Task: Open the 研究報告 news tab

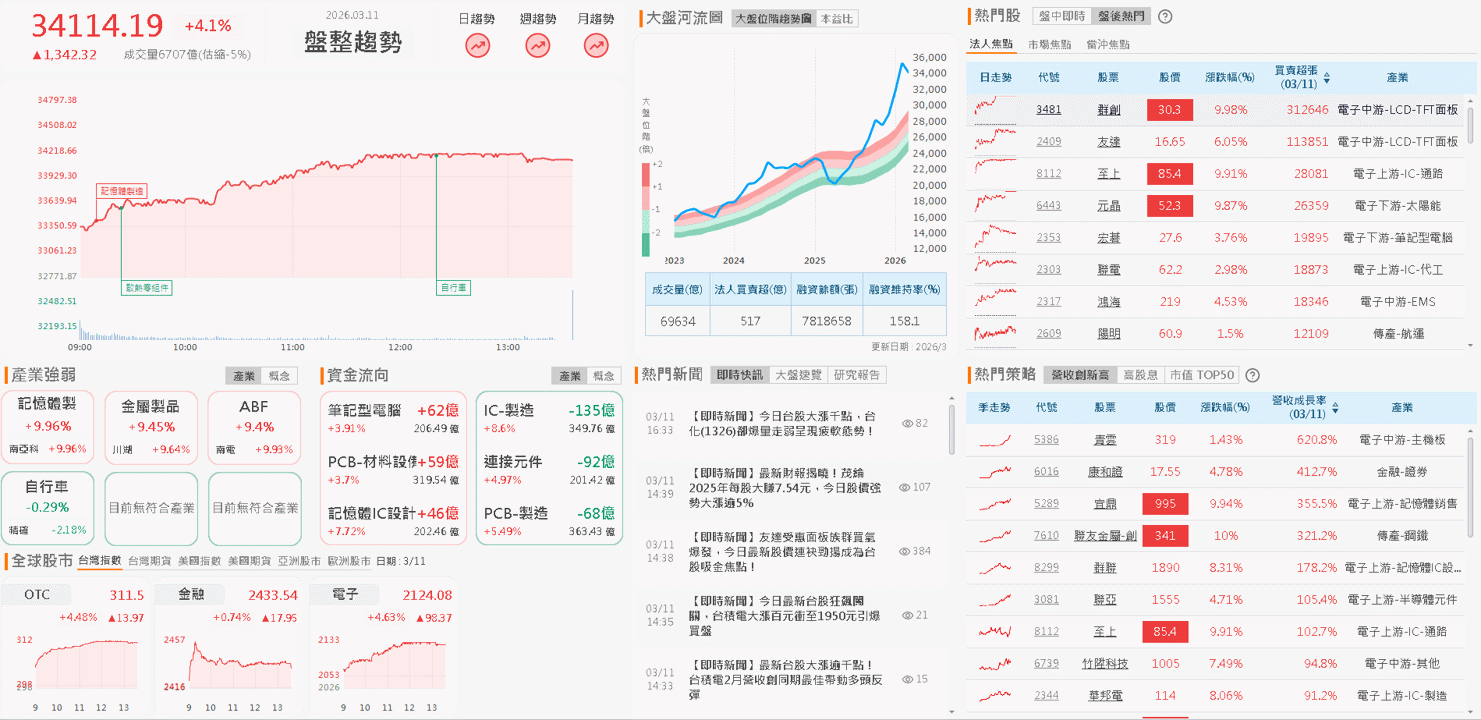Action: (x=858, y=375)
